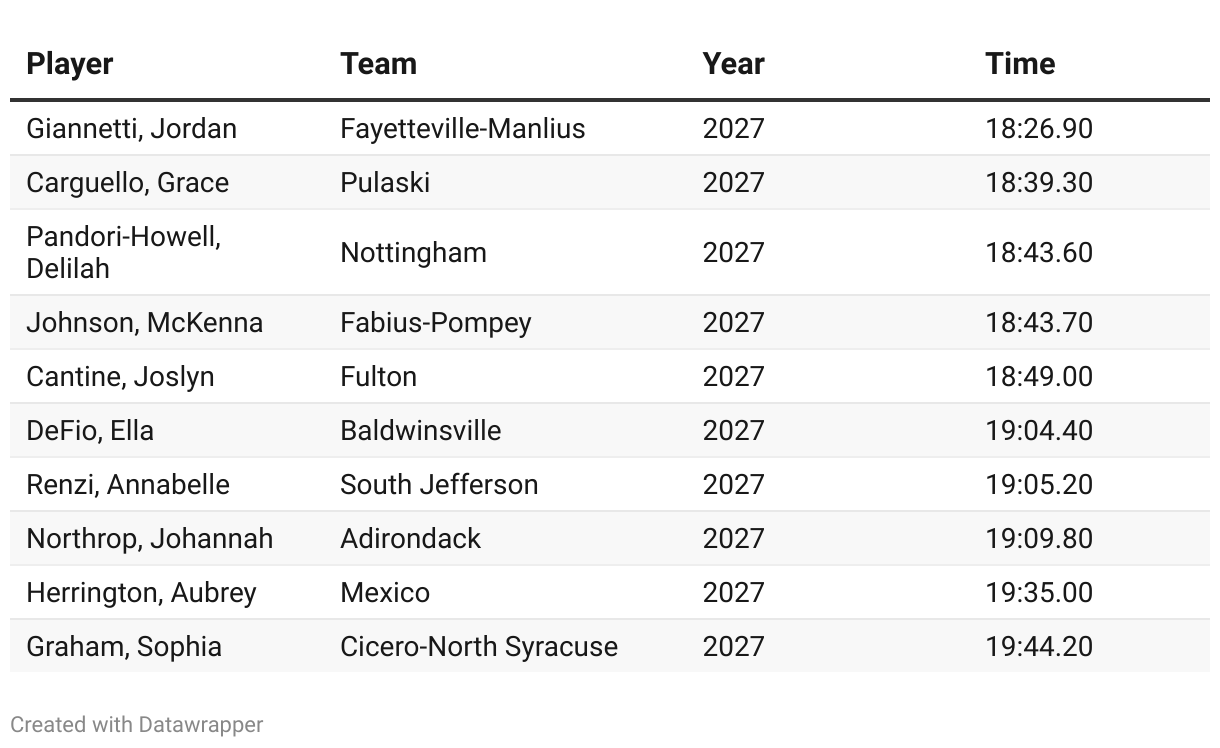Viewport: 1220px width, 748px height.
Task: Click the 19:35.00 time value
Action: coord(1039,593)
